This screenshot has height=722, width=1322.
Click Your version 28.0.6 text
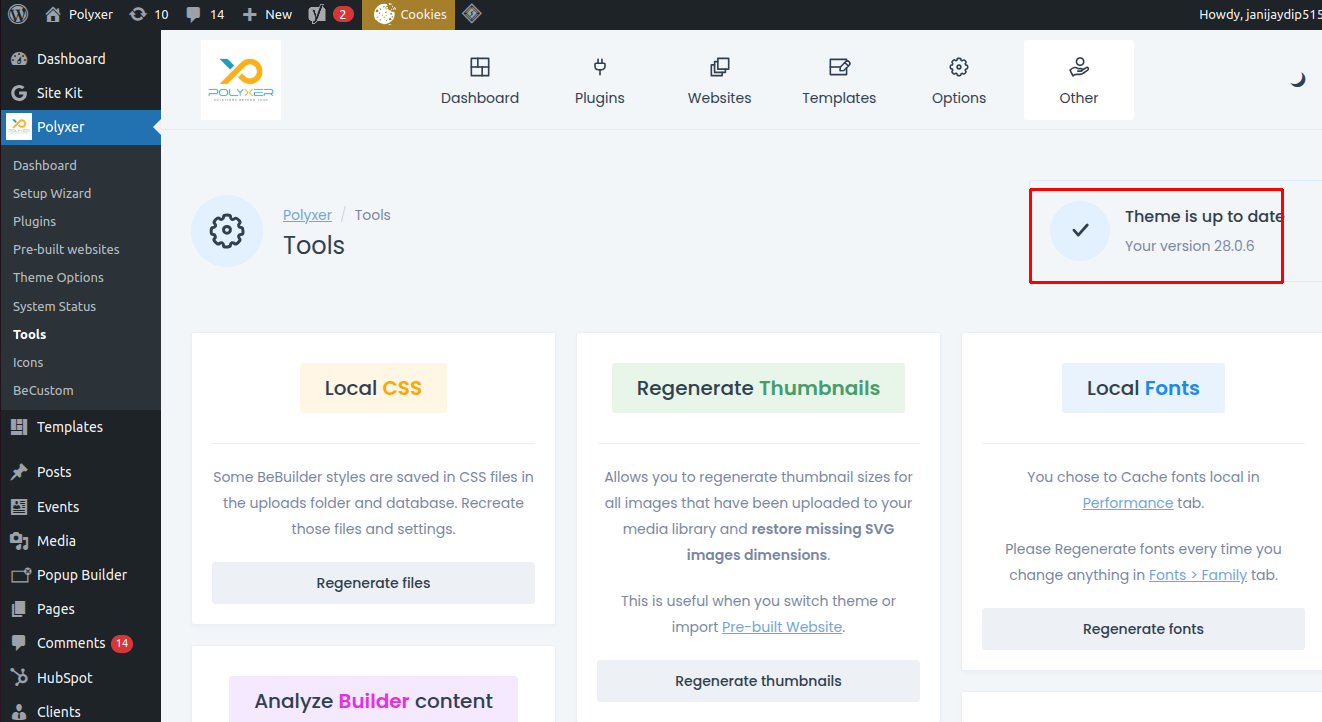coord(1189,245)
